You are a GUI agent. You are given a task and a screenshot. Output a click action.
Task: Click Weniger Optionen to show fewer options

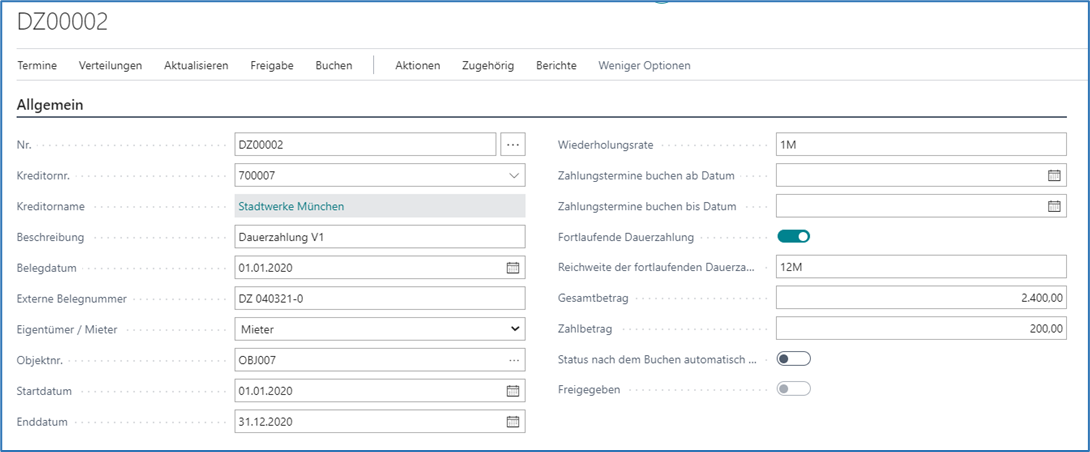[x=644, y=66]
